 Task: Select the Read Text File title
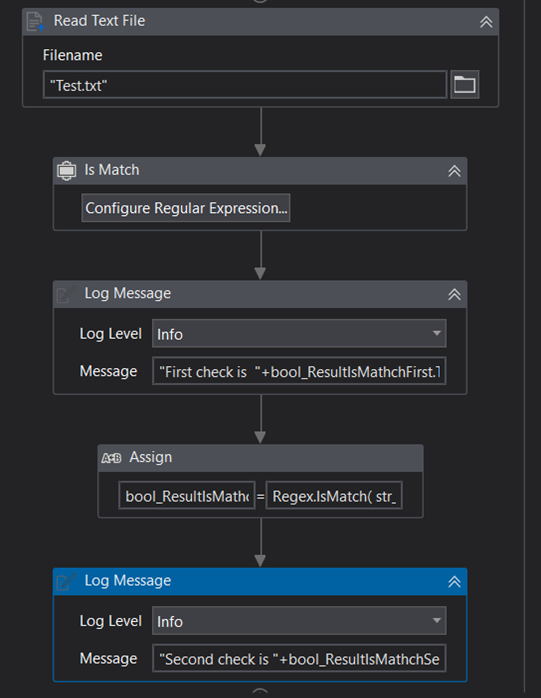click(99, 21)
